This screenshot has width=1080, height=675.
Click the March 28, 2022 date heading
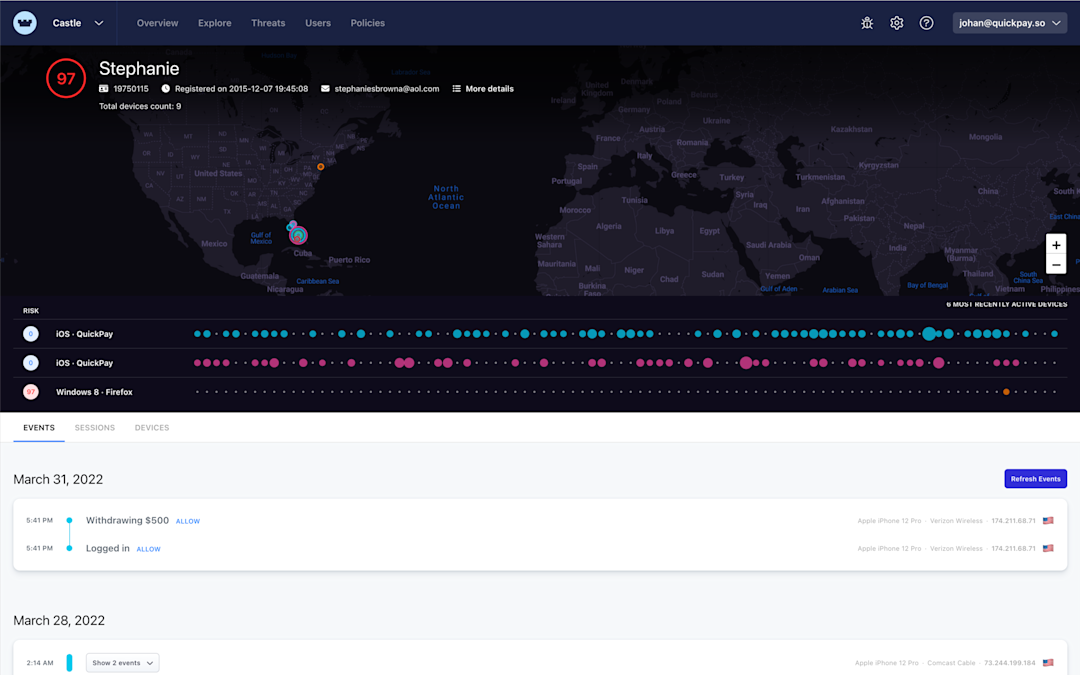(59, 621)
